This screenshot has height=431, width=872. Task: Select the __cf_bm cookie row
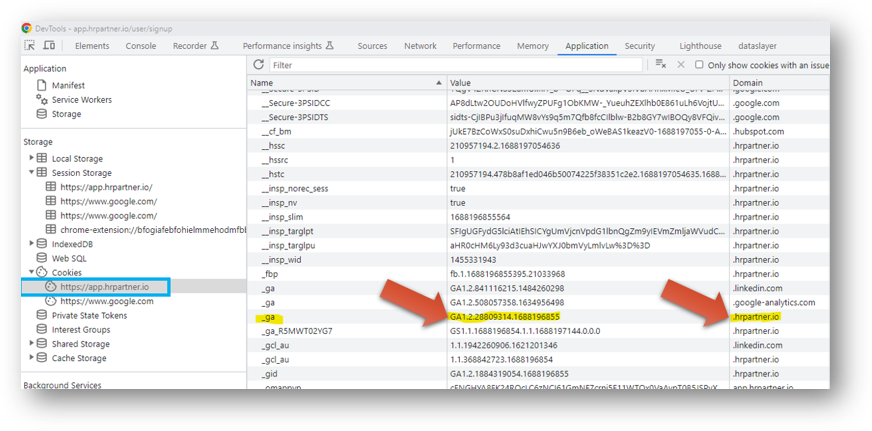(538, 132)
